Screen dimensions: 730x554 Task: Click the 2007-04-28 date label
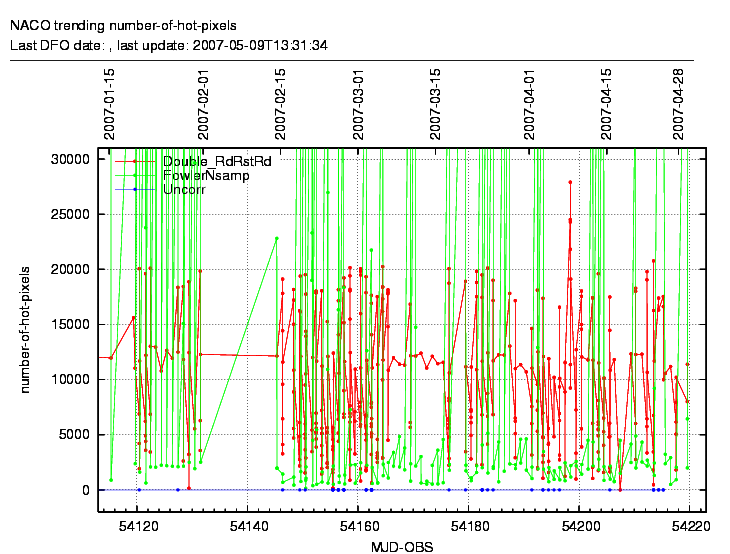(x=678, y=103)
